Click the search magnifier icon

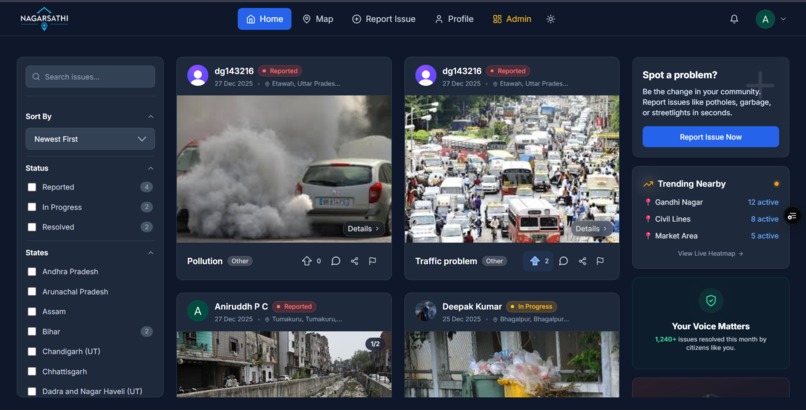click(36, 77)
